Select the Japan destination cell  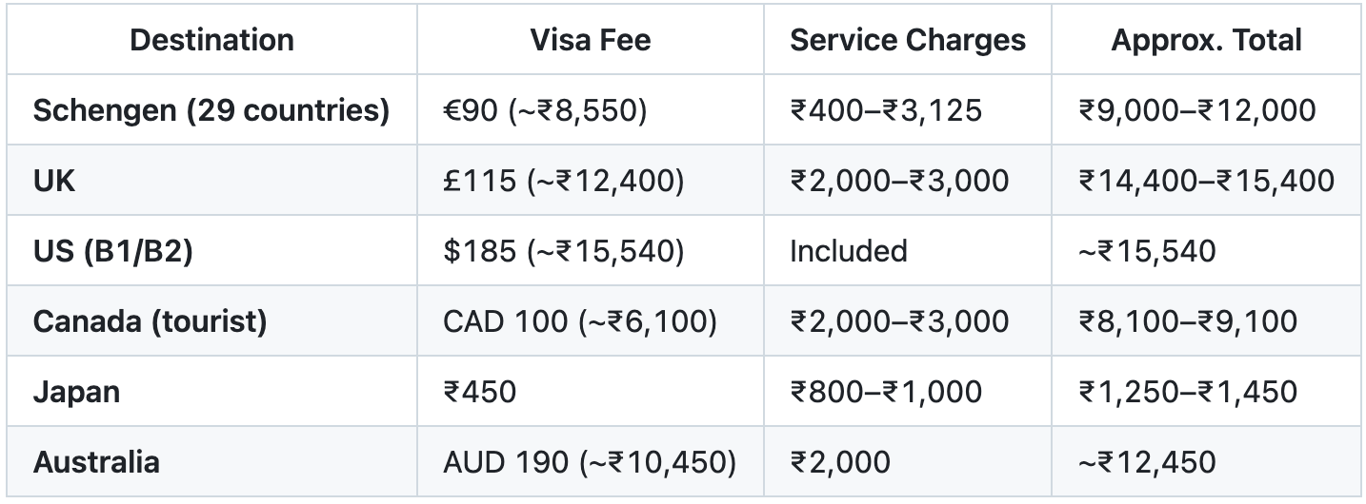(x=212, y=391)
